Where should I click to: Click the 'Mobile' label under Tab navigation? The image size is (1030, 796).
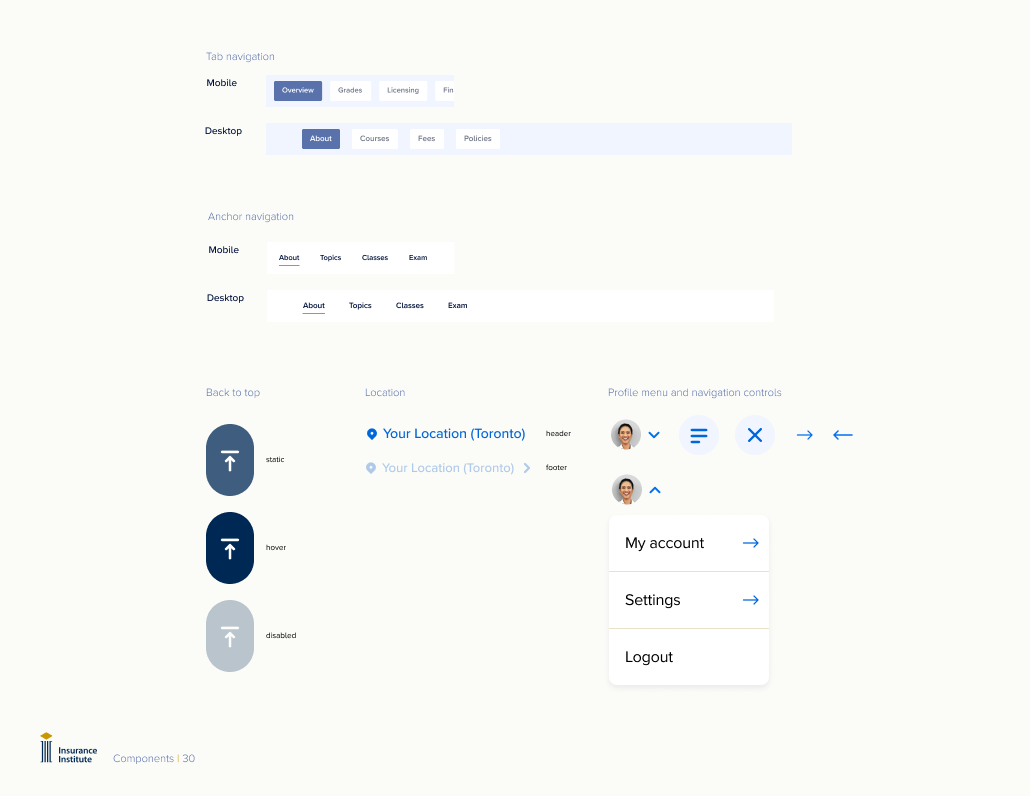pyautogui.click(x=221, y=83)
